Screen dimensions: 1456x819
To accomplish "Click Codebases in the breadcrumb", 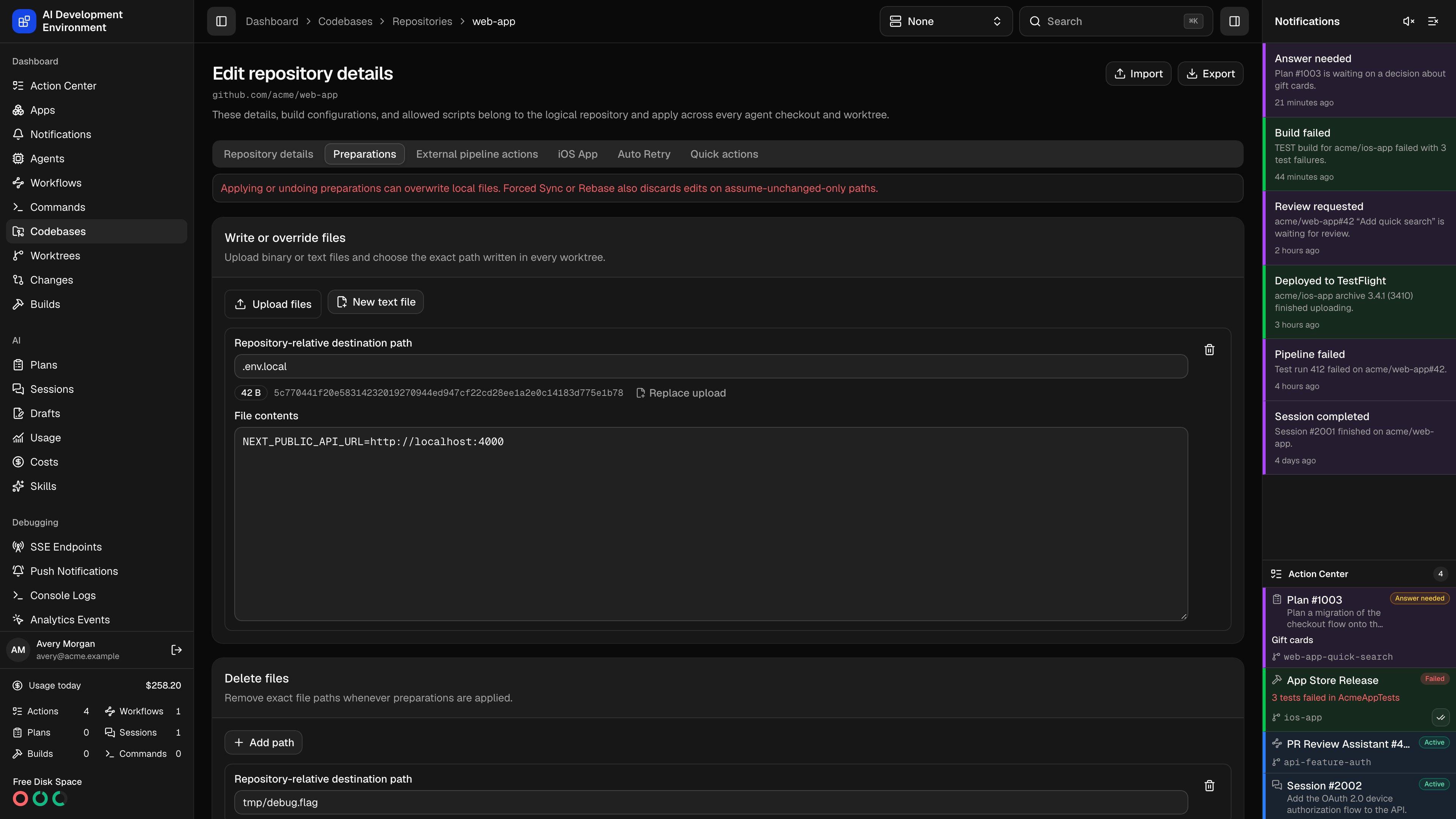I will 345,22.
